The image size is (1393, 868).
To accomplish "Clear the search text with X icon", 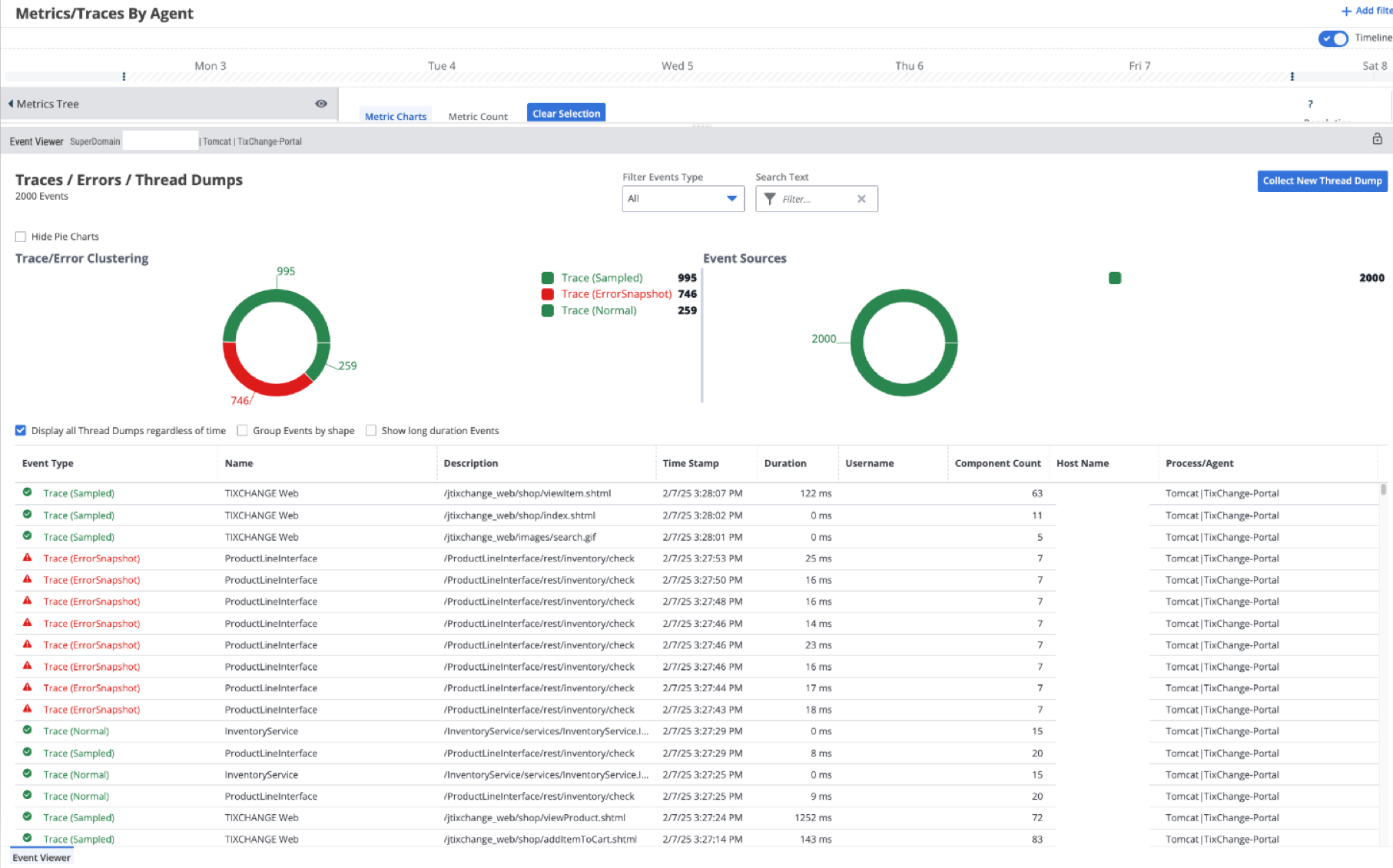I will tap(861, 199).
